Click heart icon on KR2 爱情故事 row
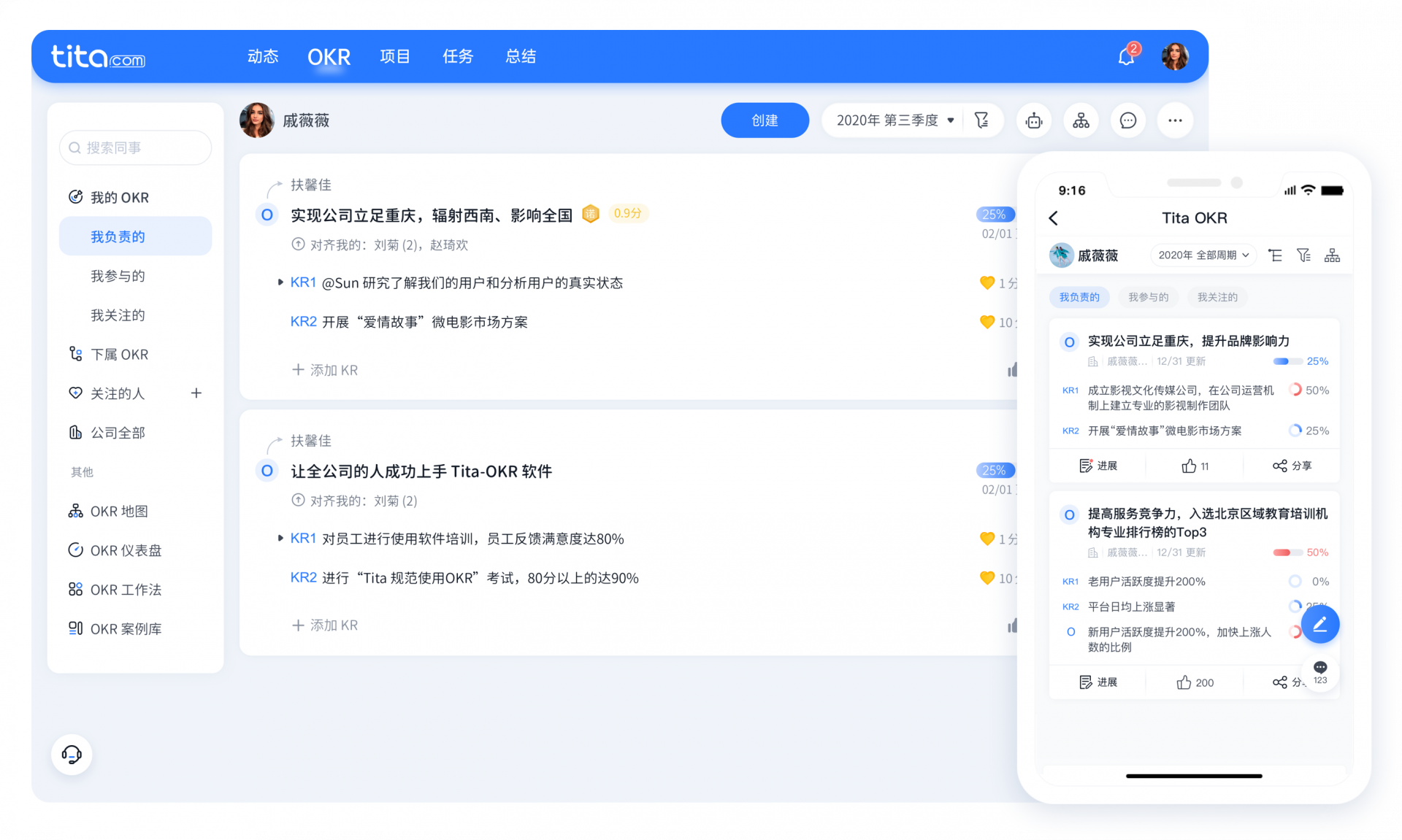 pyautogui.click(x=987, y=322)
